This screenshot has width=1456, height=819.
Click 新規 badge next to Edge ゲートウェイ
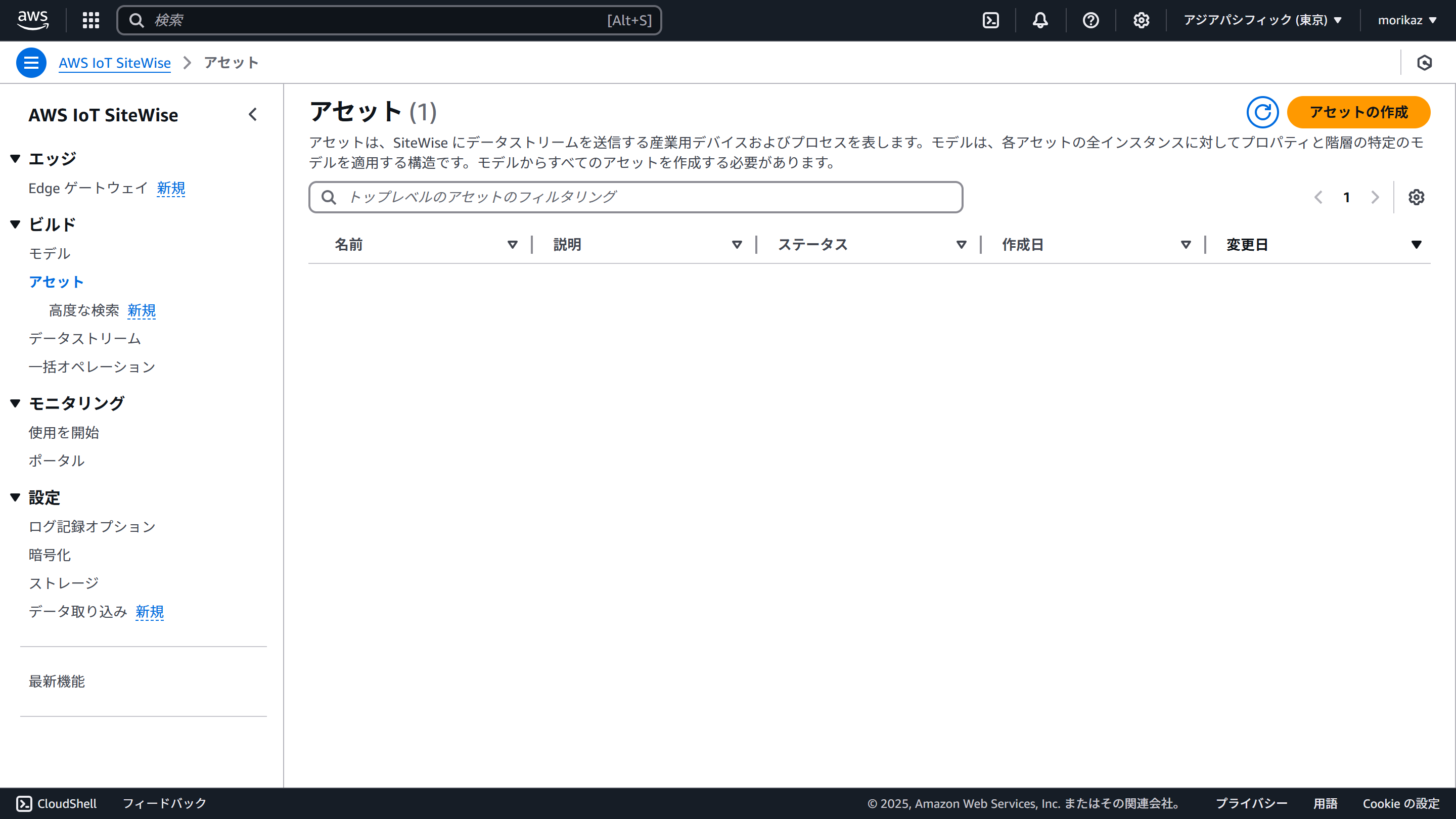(x=171, y=188)
